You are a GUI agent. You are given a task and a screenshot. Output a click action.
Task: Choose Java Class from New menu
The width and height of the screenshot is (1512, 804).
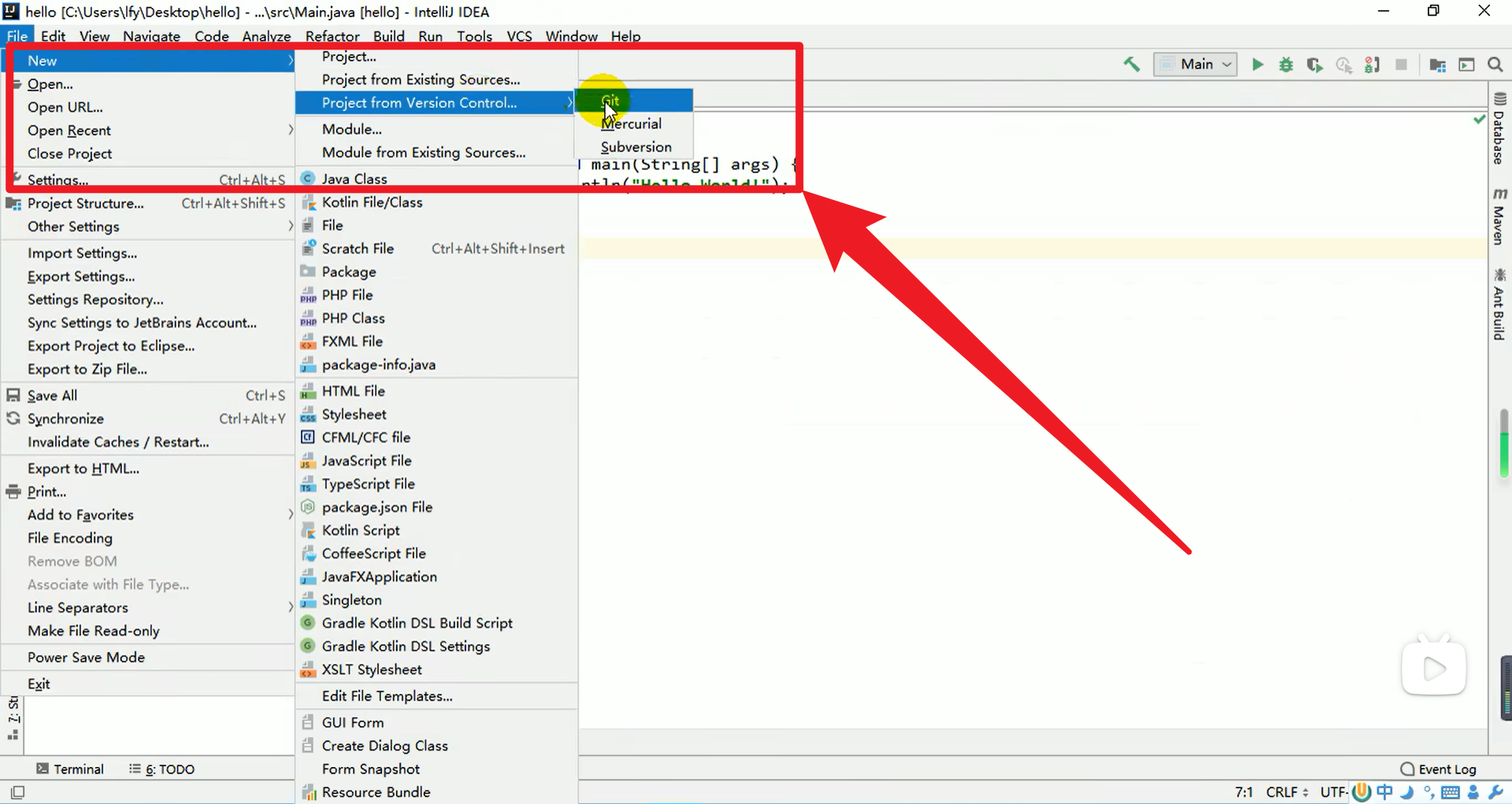pos(436,179)
